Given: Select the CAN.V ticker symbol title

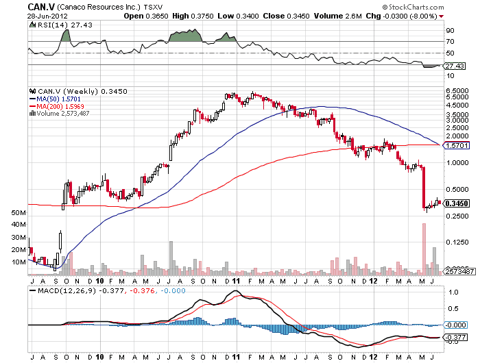Looking at the screenshot, I should (x=41, y=7).
